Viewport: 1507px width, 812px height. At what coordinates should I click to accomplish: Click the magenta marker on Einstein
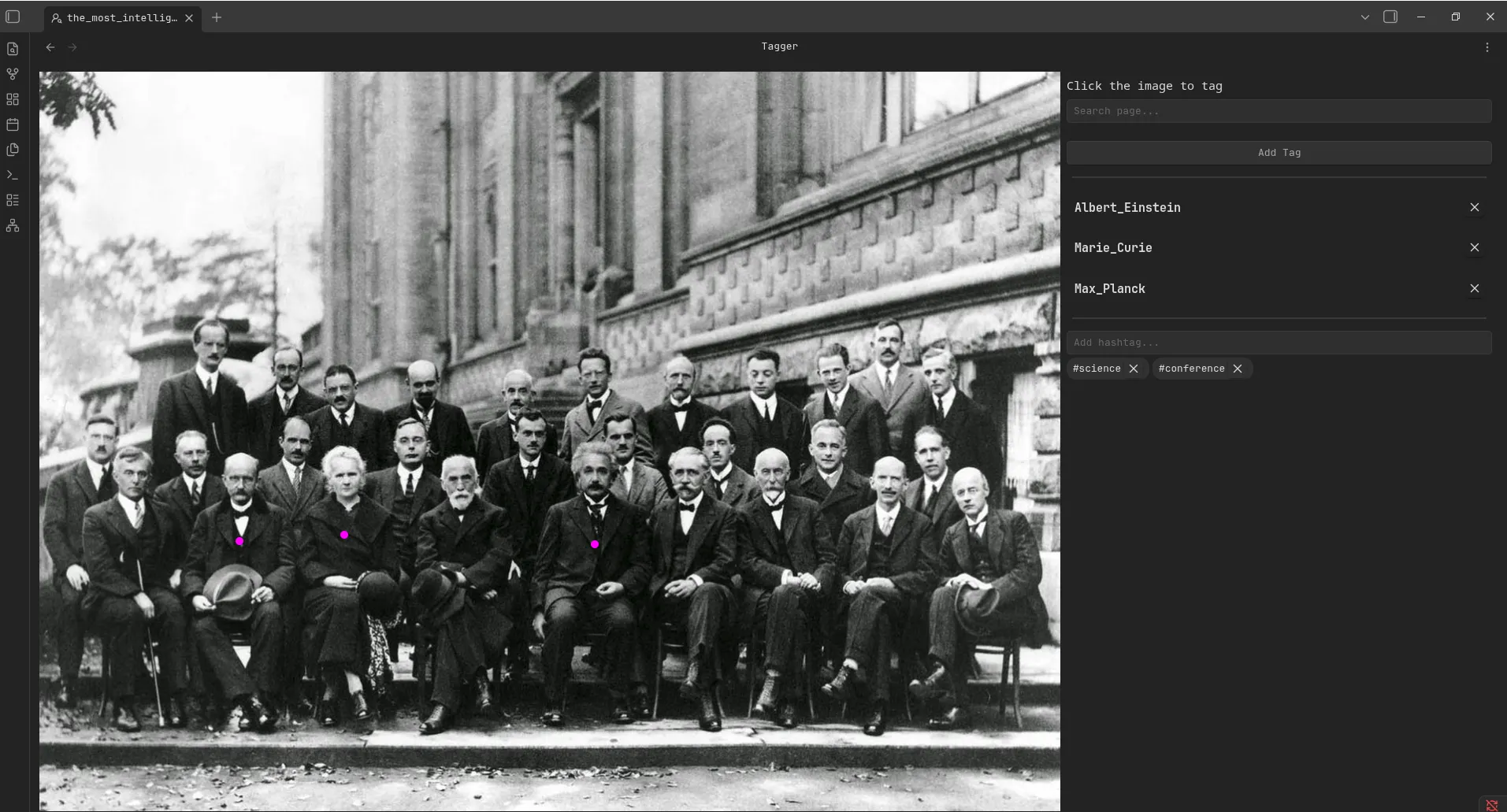pyautogui.click(x=595, y=544)
